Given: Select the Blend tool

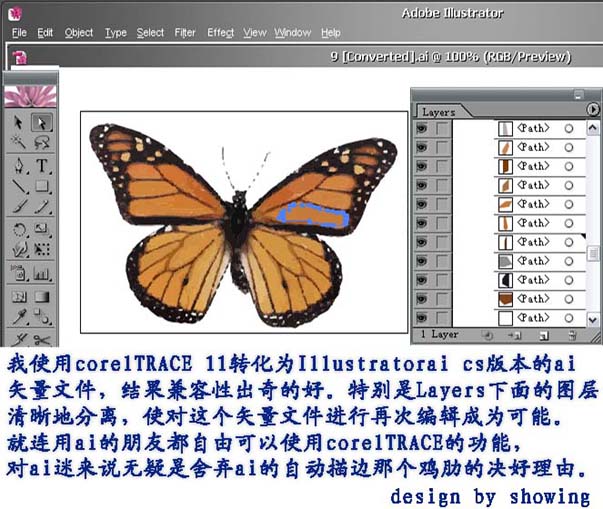Looking at the screenshot, I should click(42, 317).
